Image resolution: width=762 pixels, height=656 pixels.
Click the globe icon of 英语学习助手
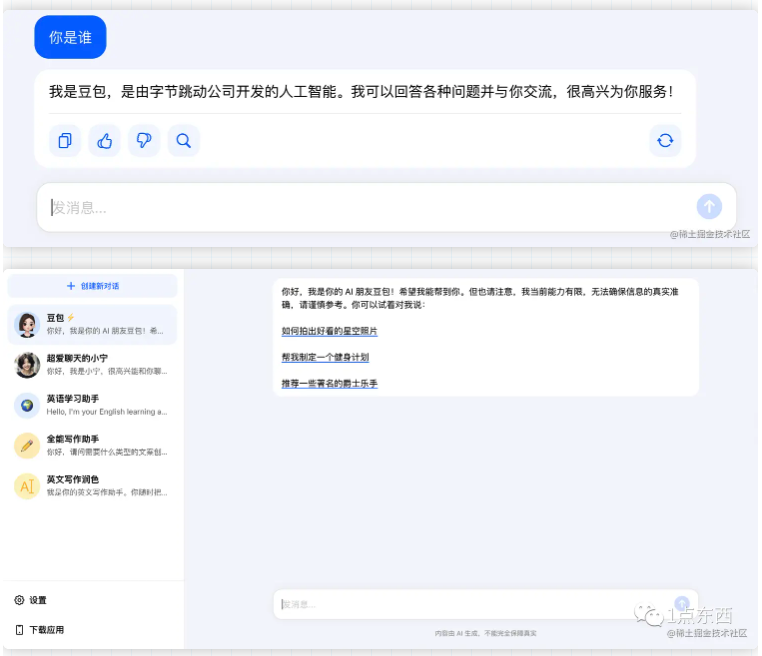pyautogui.click(x=27, y=405)
